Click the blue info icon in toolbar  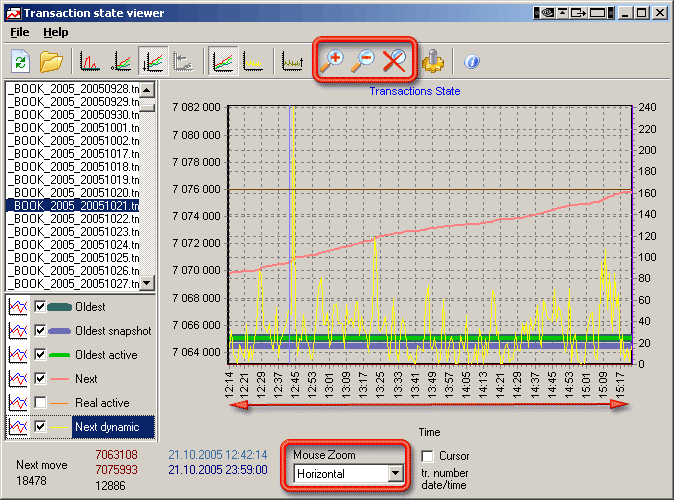(472, 62)
